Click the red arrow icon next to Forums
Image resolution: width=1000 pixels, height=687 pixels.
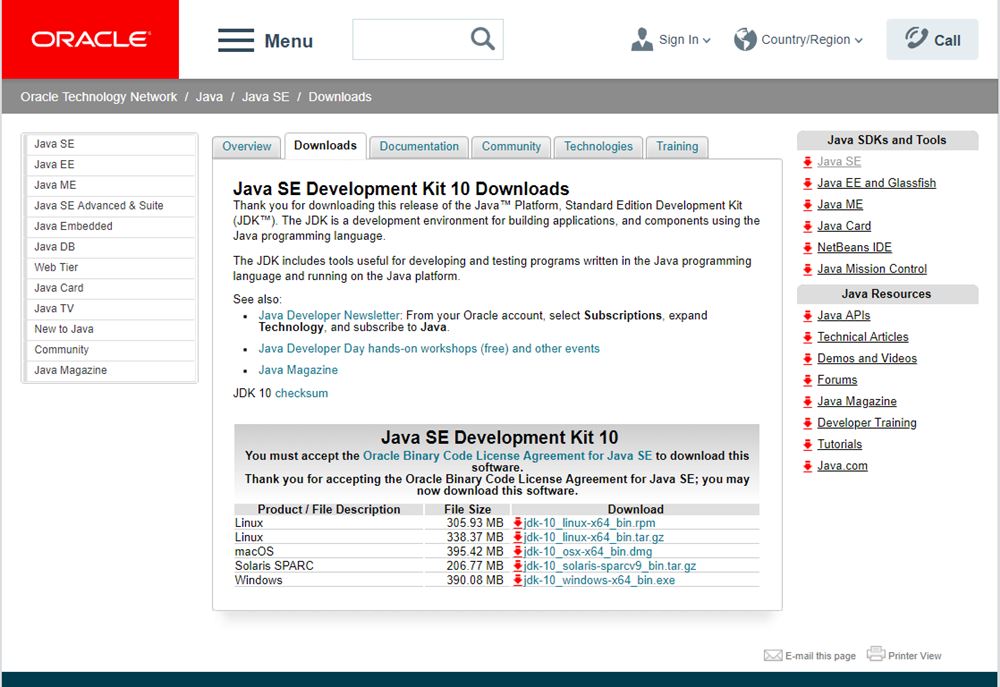click(x=807, y=380)
